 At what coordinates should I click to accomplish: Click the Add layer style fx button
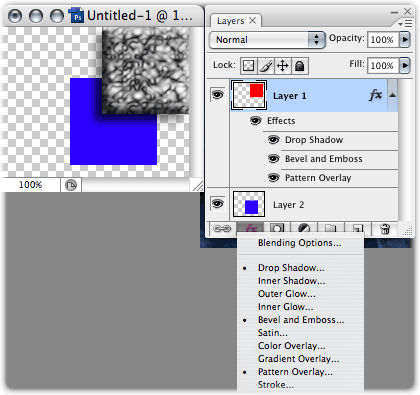coord(251,229)
